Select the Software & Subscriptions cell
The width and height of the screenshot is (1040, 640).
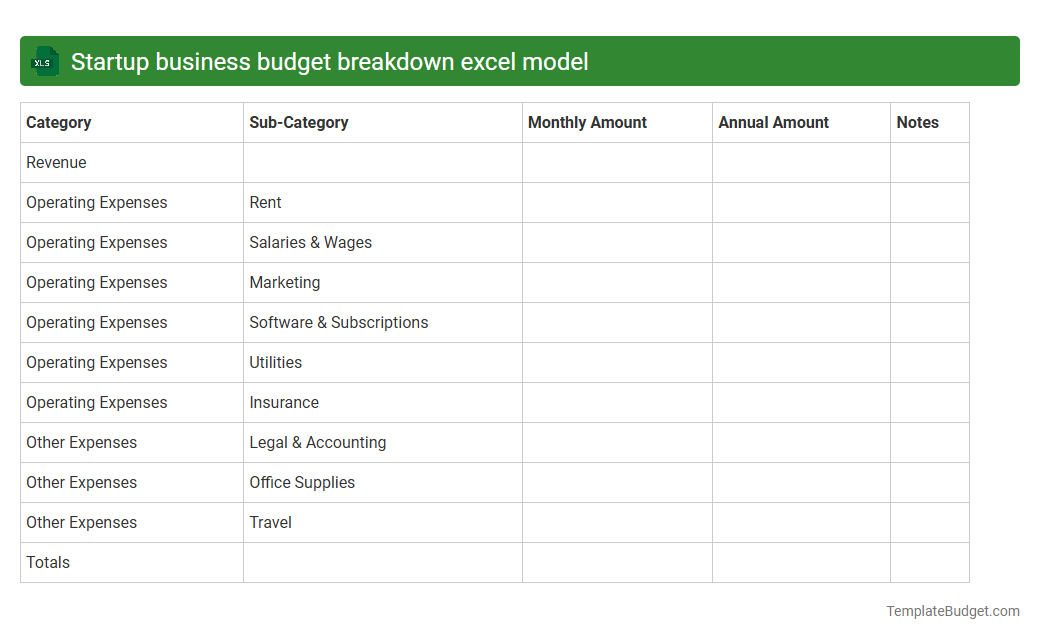point(339,322)
